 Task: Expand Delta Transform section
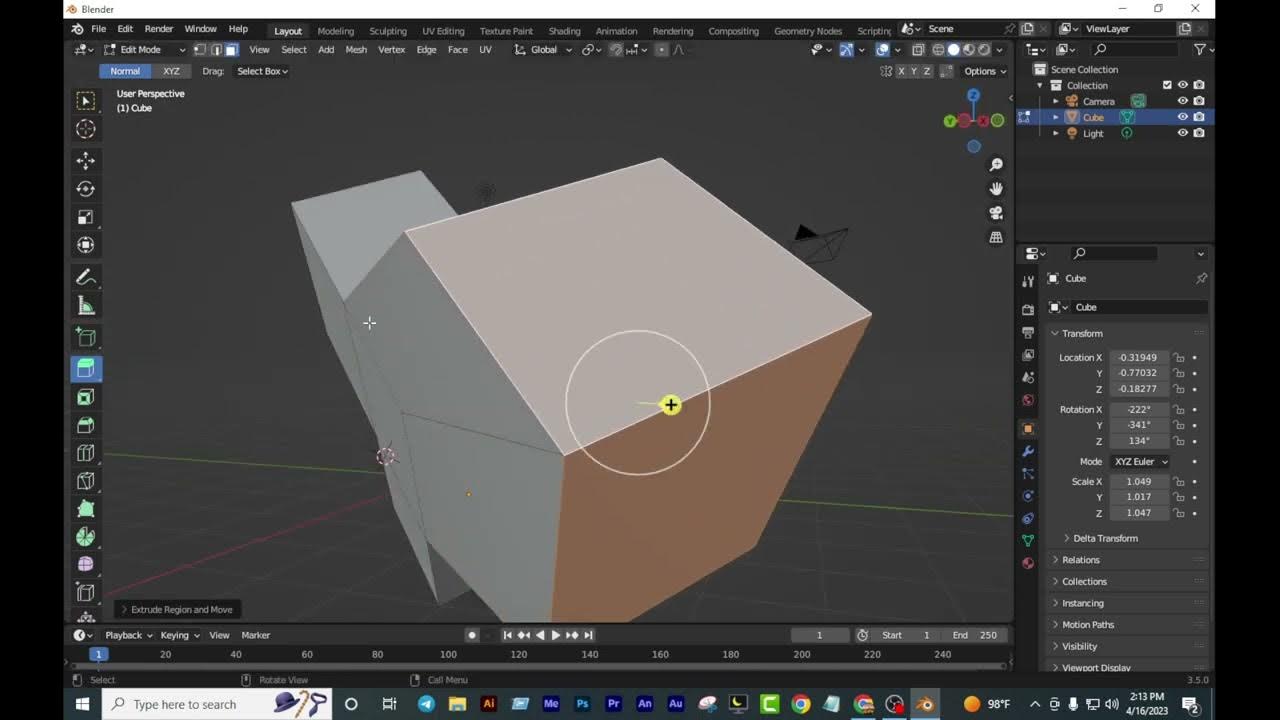tap(1104, 538)
